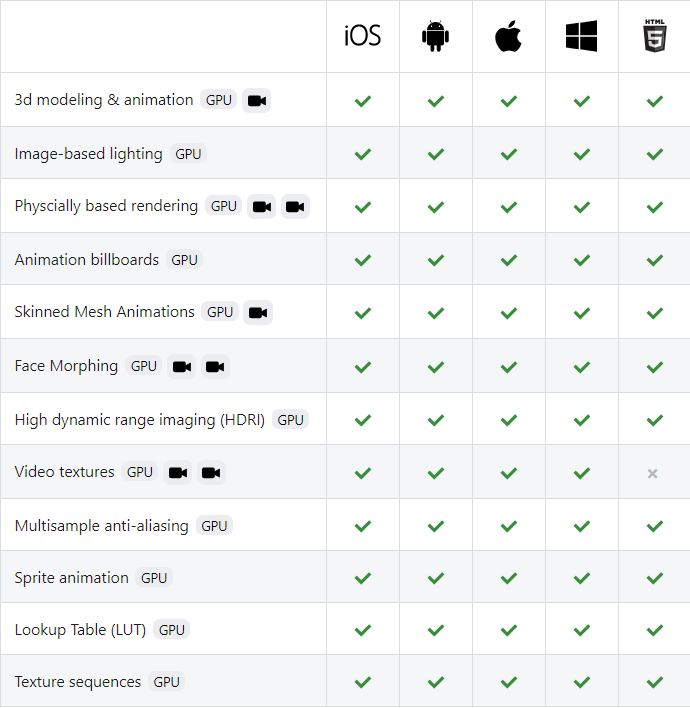Click GPU badge beside Image-based lighting

[x=188, y=154]
